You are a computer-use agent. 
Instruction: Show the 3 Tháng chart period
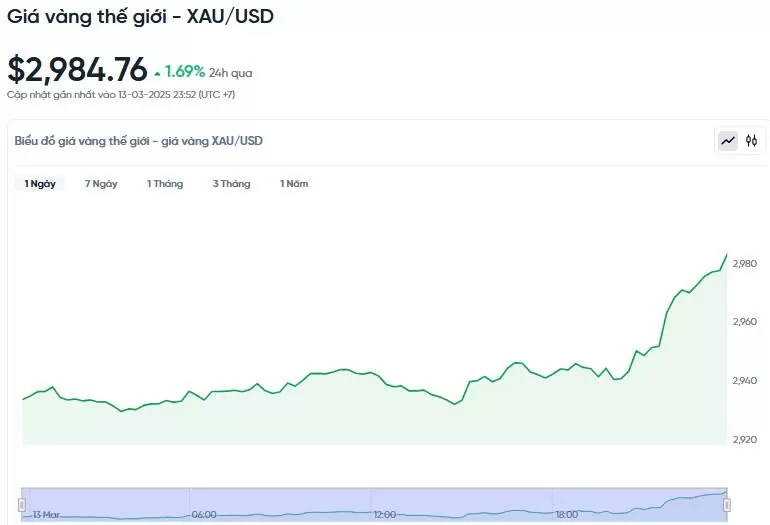point(231,184)
